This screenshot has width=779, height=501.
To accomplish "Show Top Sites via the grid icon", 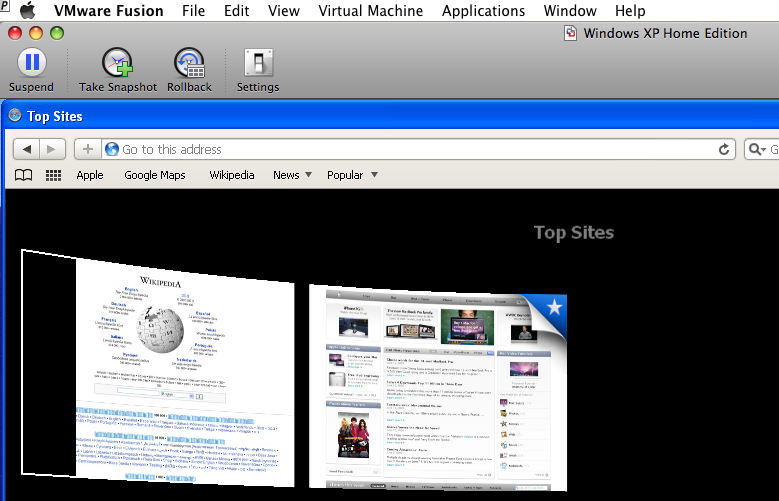I will click(x=53, y=175).
